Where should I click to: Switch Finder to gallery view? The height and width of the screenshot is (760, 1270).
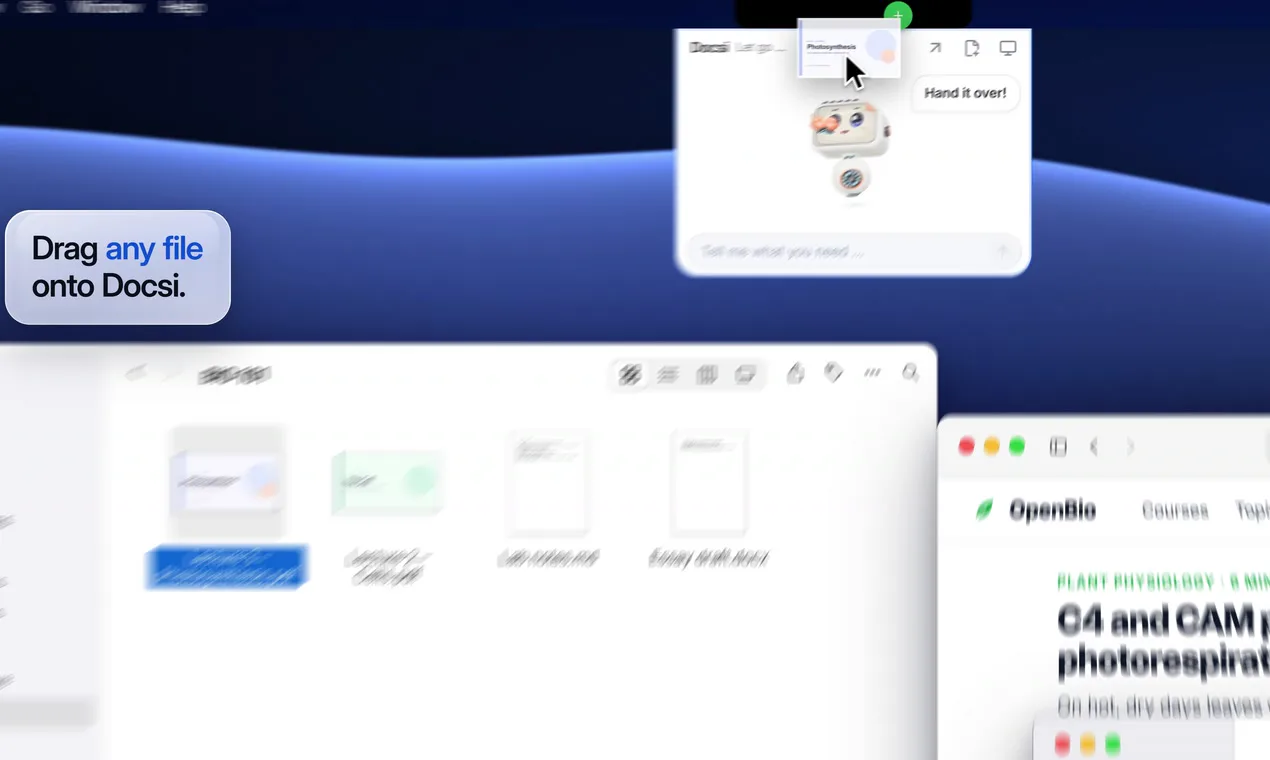point(745,375)
